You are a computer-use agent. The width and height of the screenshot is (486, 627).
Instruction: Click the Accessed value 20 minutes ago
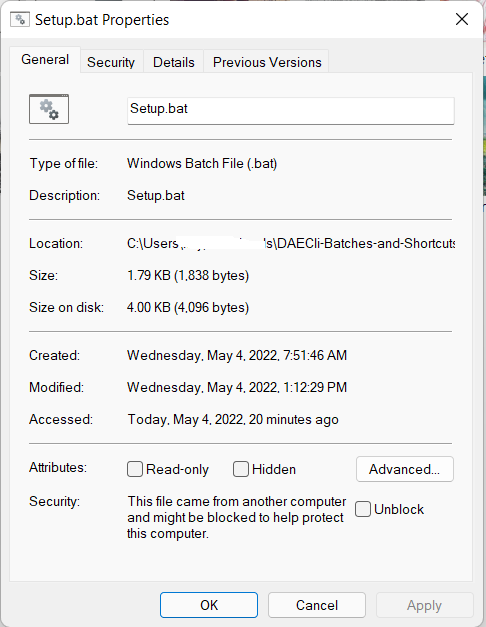233,419
